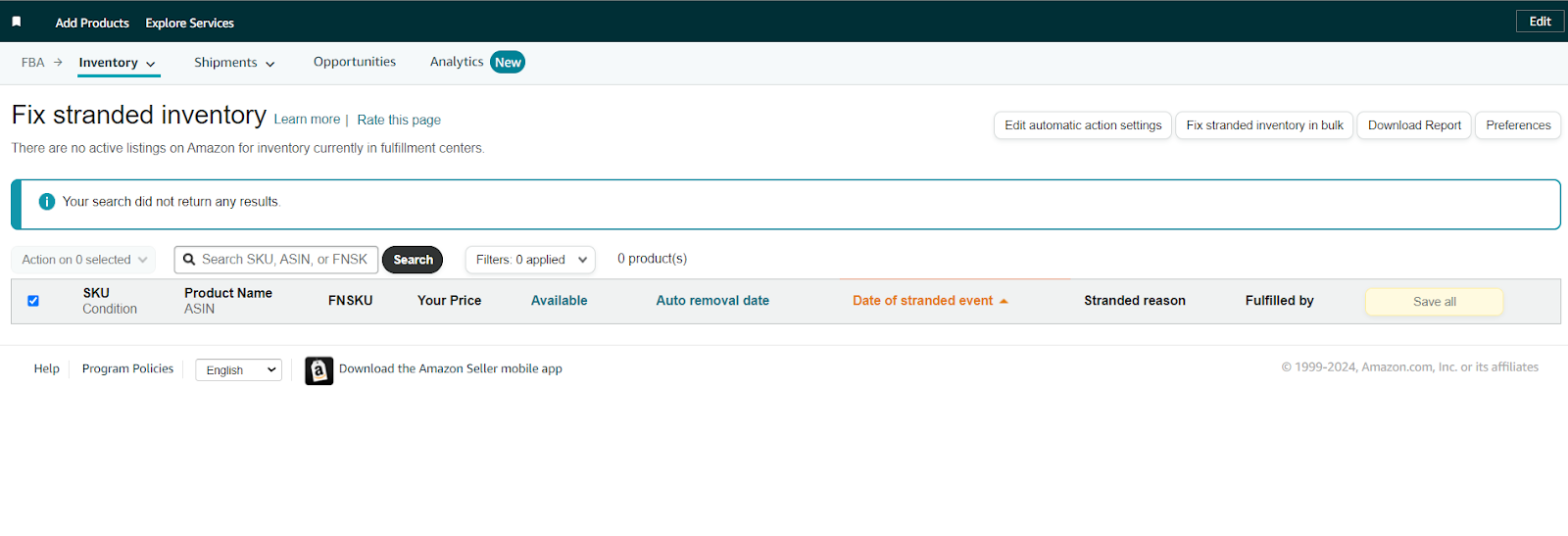Click the Stranded reason column header
The width and height of the screenshot is (1568, 536).
click(1135, 301)
